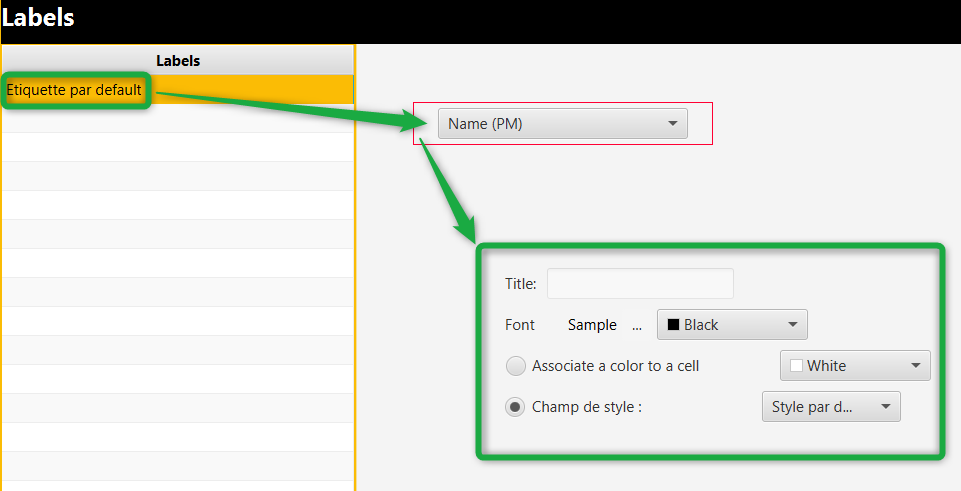Viewport: 961px width, 491px height.
Task: Click the white color swatch square
Action: coord(796,366)
